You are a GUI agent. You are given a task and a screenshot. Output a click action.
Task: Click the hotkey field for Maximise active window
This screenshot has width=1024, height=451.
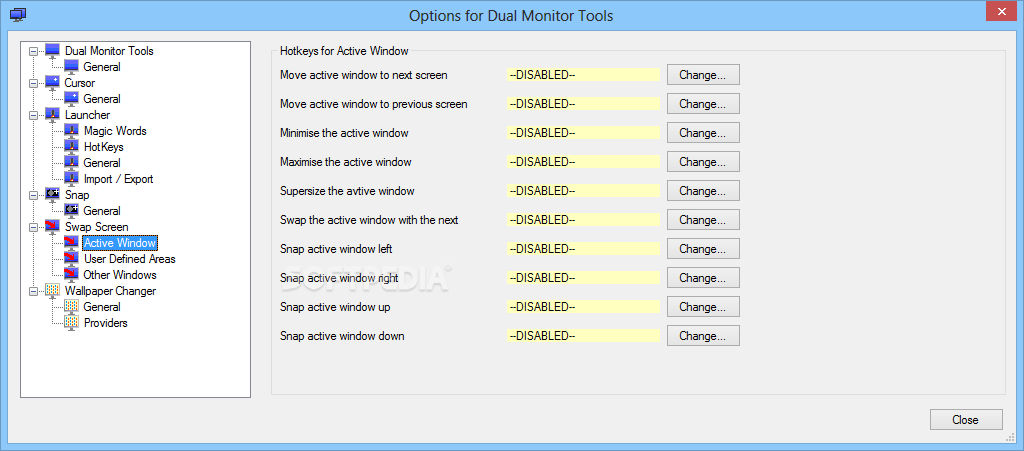583,162
